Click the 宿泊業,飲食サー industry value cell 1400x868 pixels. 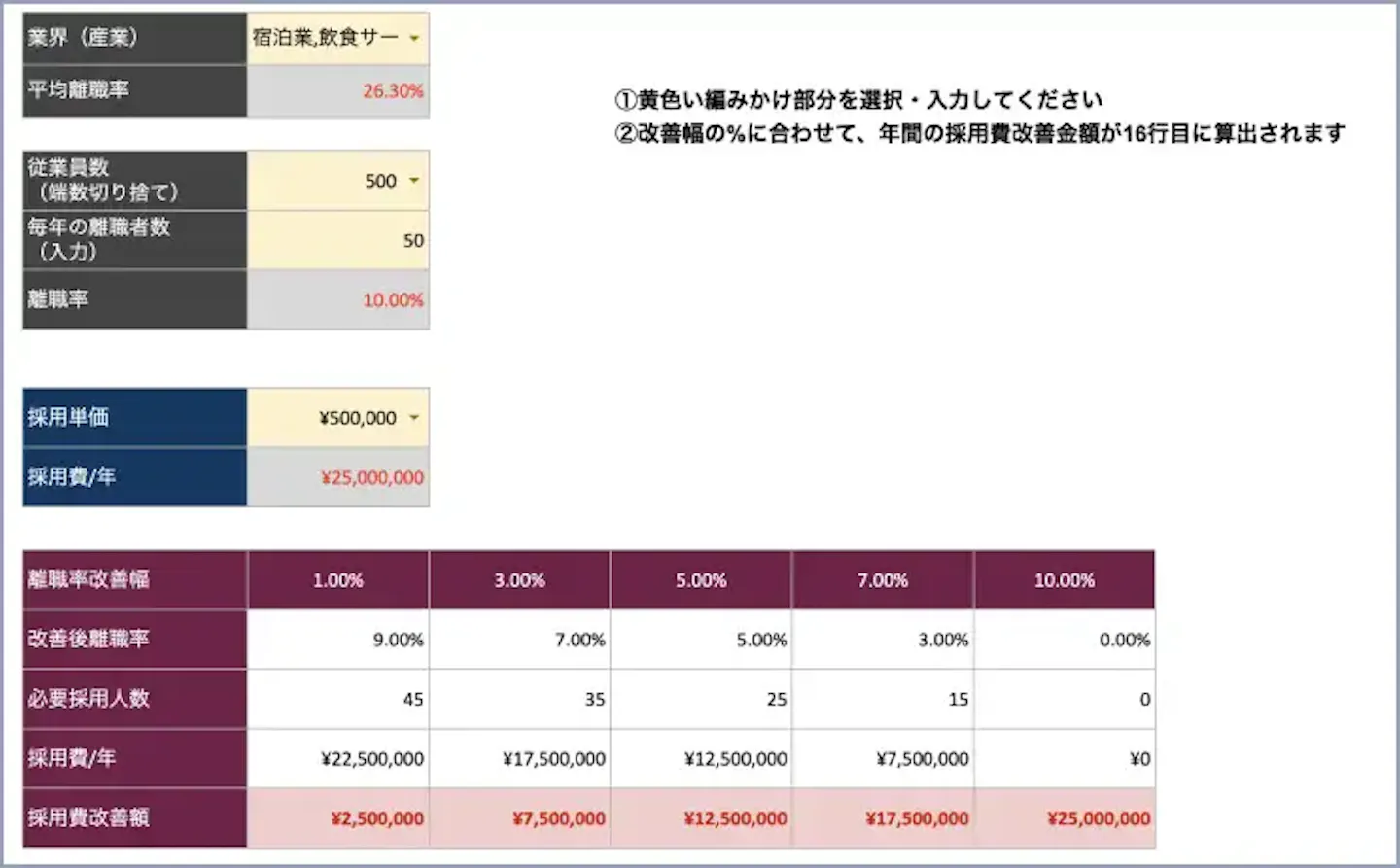[338, 38]
